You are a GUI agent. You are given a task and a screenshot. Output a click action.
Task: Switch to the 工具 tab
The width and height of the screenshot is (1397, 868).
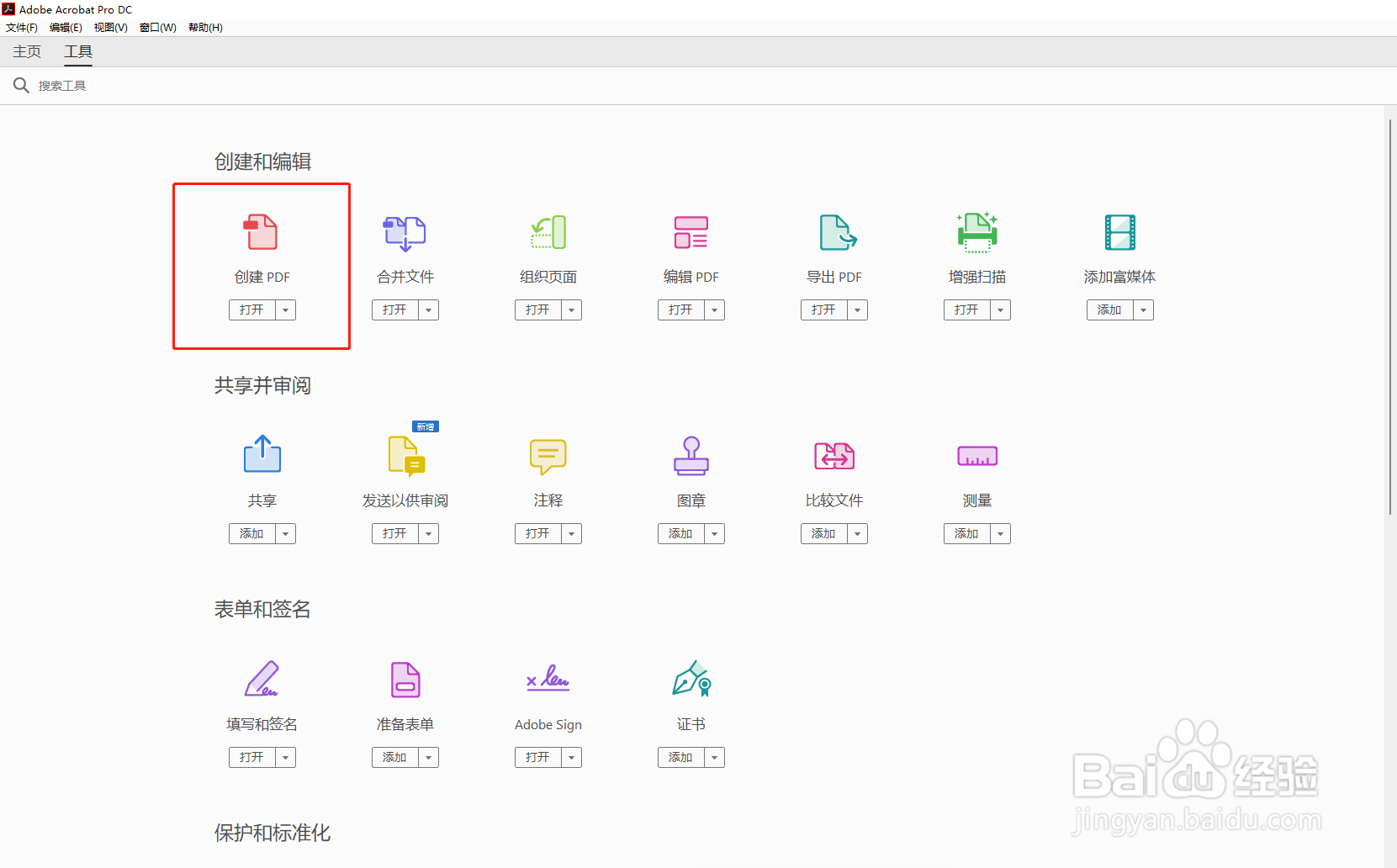[78, 51]
